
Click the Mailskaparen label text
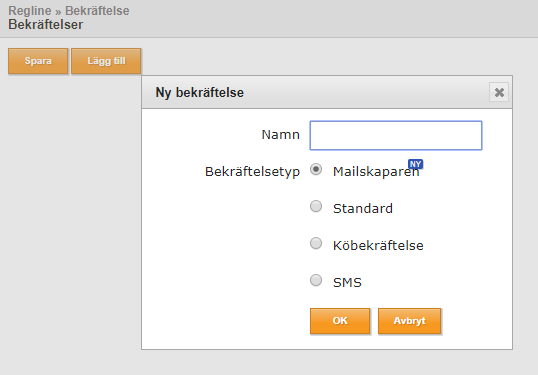pos(376,172)
